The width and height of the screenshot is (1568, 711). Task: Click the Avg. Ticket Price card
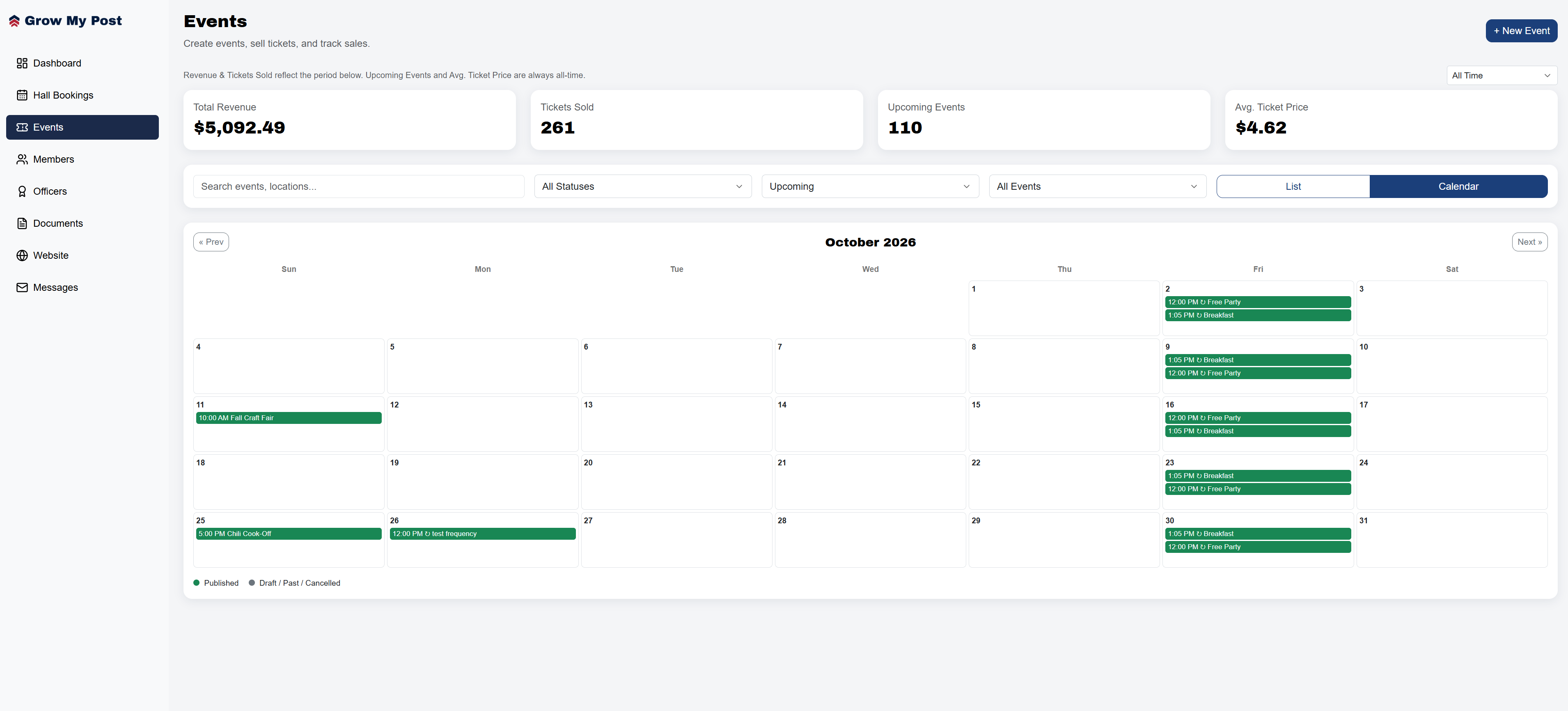tap(1391, 120)
